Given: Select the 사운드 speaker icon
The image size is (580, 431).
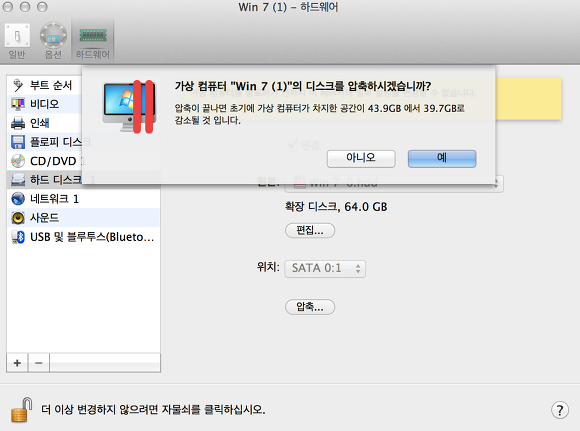Looking at the screenshot, I should 18,218.
